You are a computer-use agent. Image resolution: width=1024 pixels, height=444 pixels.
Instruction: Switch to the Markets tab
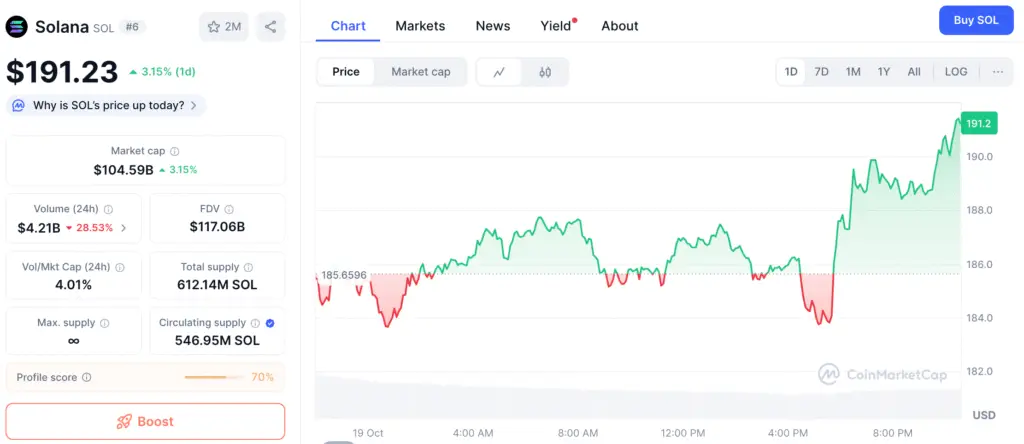pyautogui.click(x=420, y=26)
